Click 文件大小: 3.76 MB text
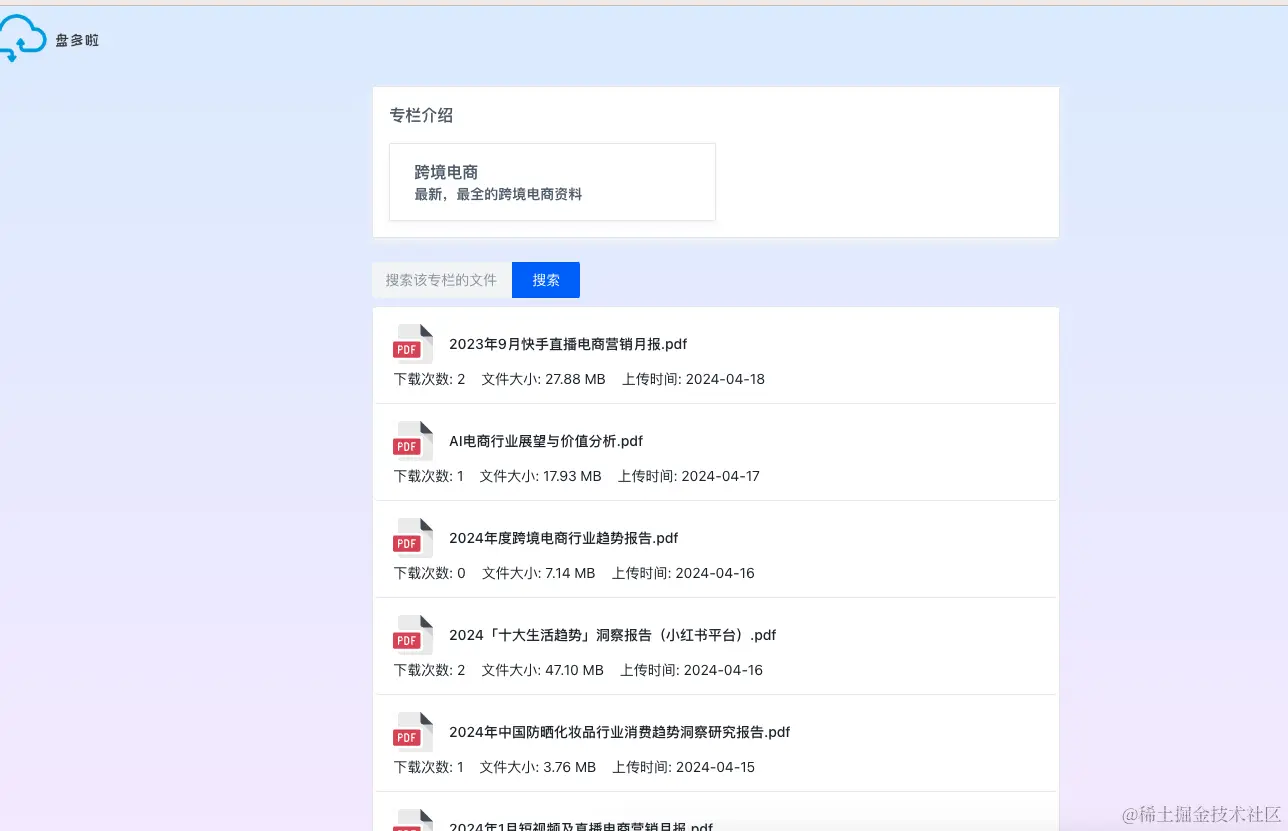This screenshot has height=831, width=1288. [538, 767]
